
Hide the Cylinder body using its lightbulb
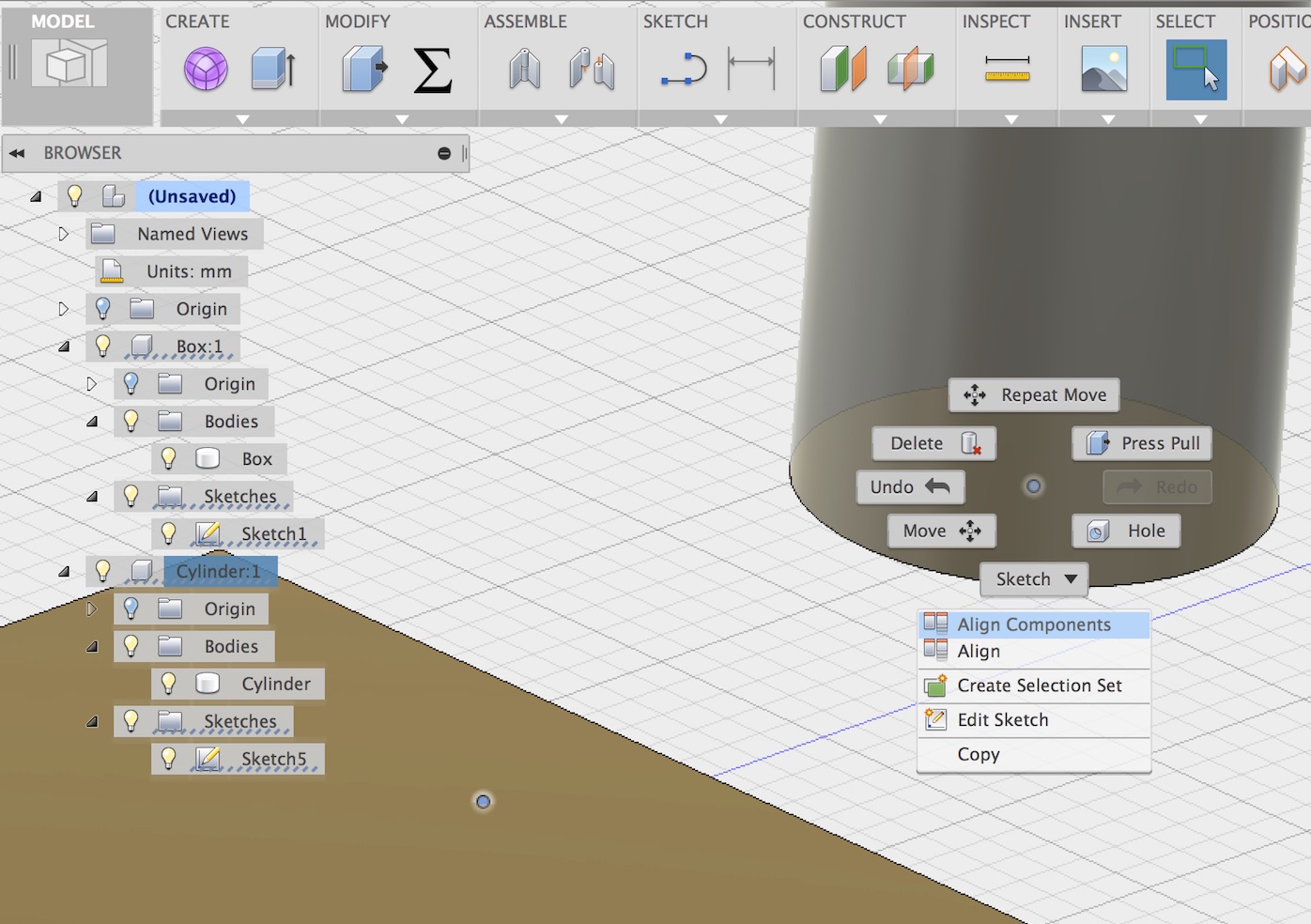click(x=169, y=684)
